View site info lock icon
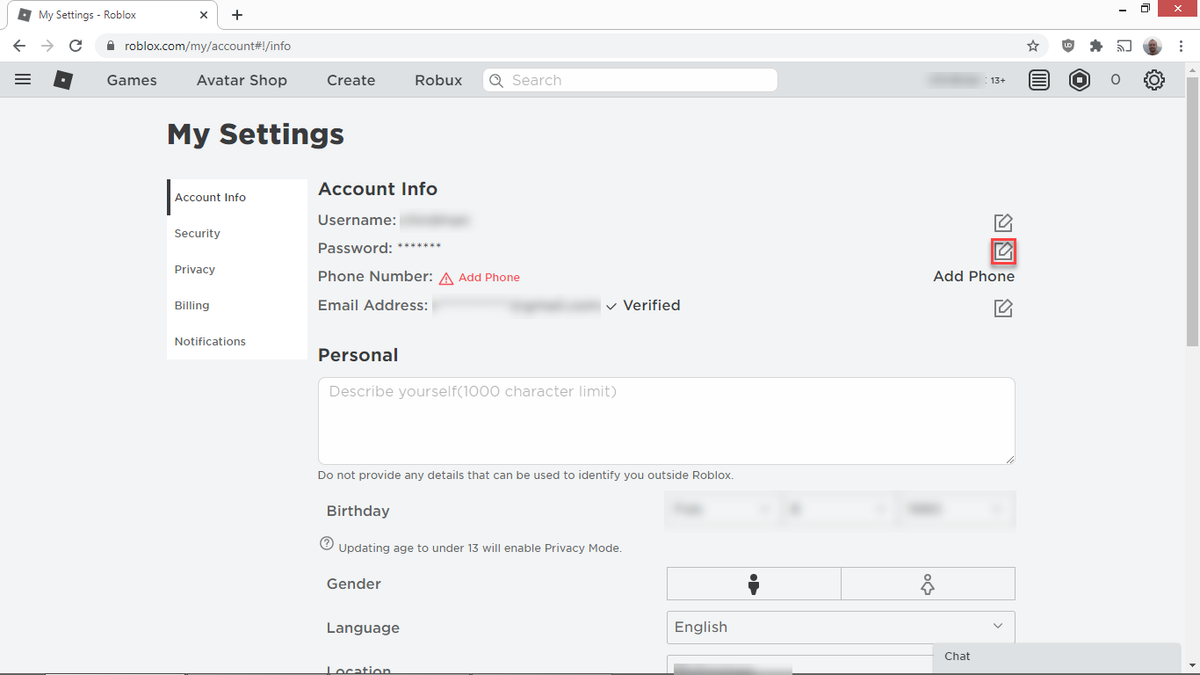The width and height of the screenshot is (1200, 675). [x=111, y=46]
